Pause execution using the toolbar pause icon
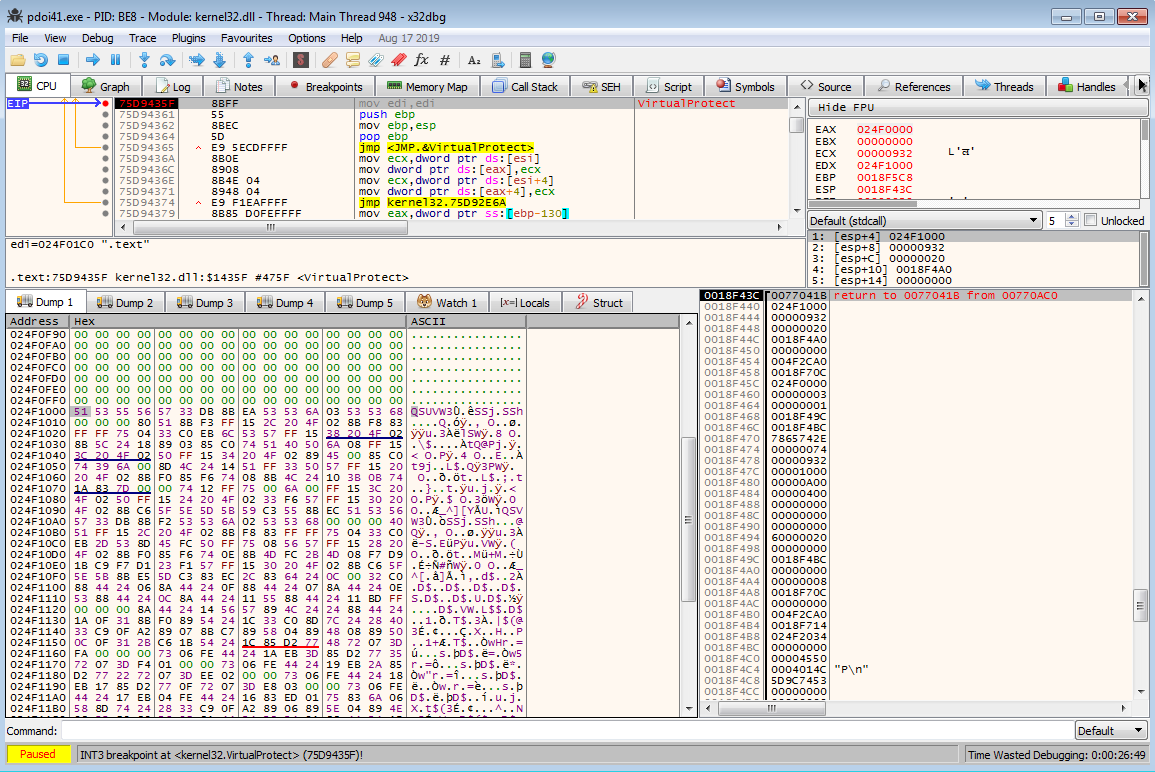Image resolution: width=1155 pixels, height=772 pixels. click(116, 60)
